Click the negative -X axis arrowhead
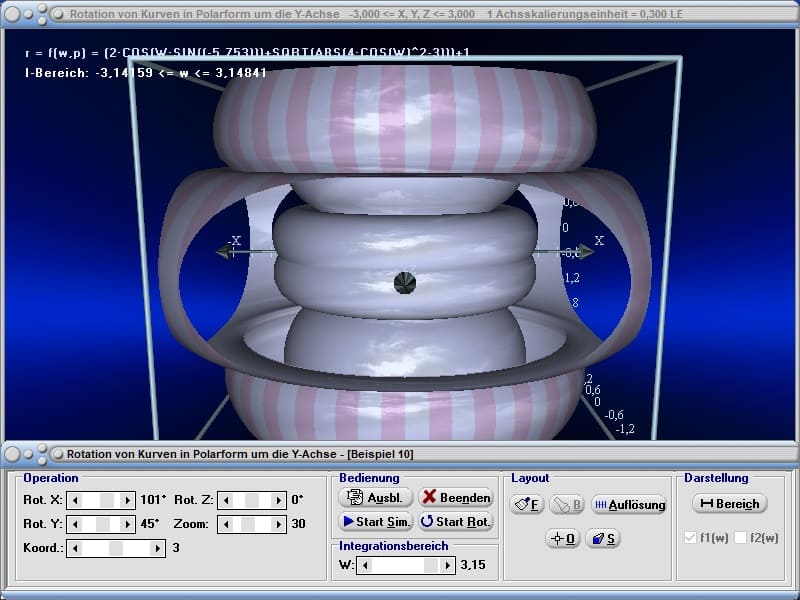Viewport: 800px width, 600px height. pos(224,252)
